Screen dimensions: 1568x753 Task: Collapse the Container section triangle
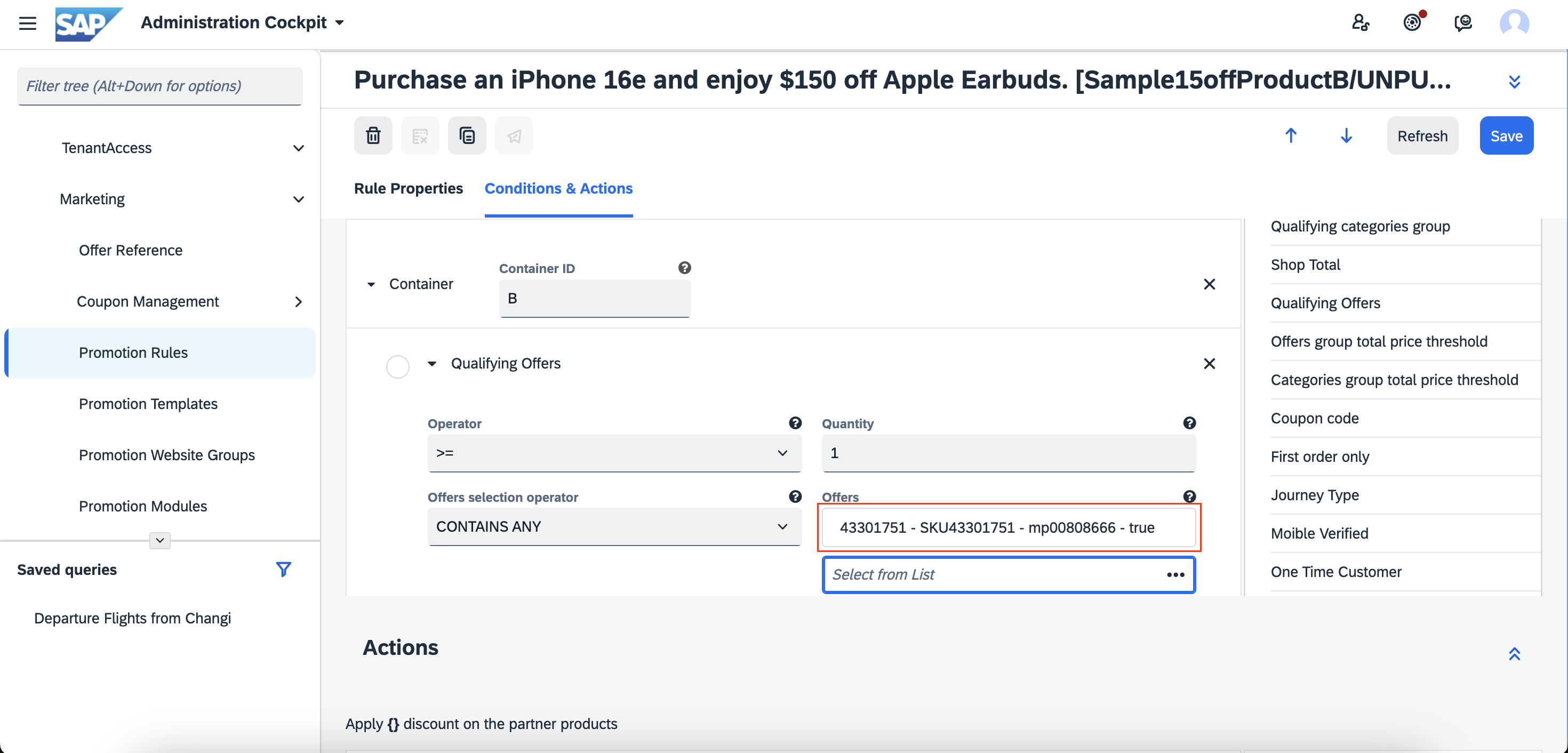click(371, 284)
